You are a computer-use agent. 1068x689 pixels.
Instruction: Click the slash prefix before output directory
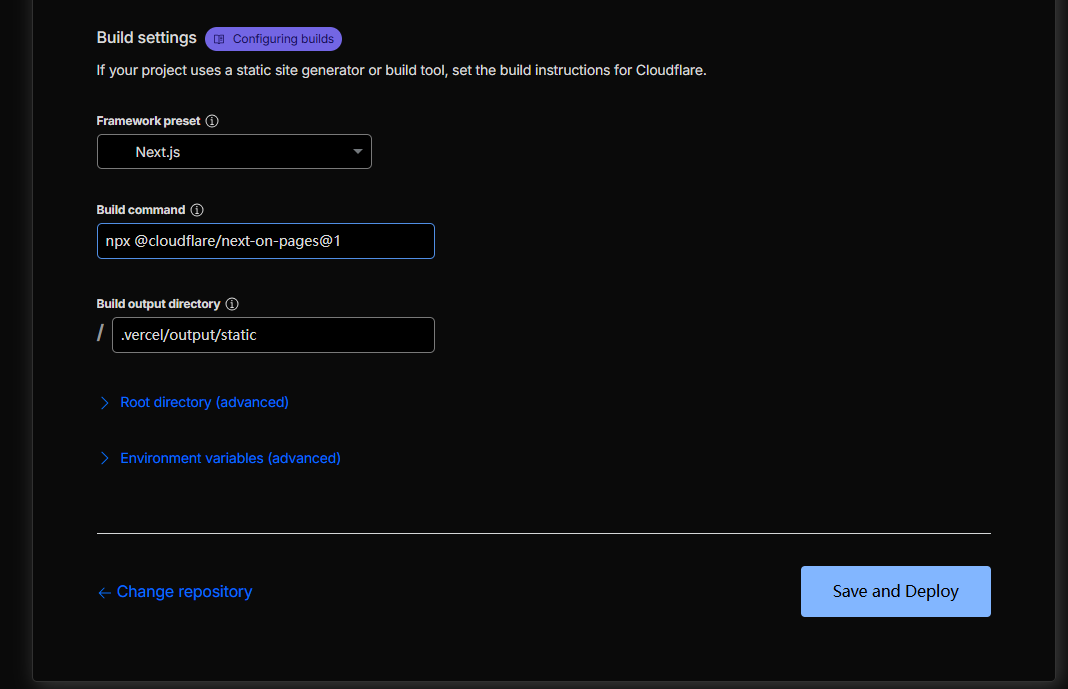[100, 334]
